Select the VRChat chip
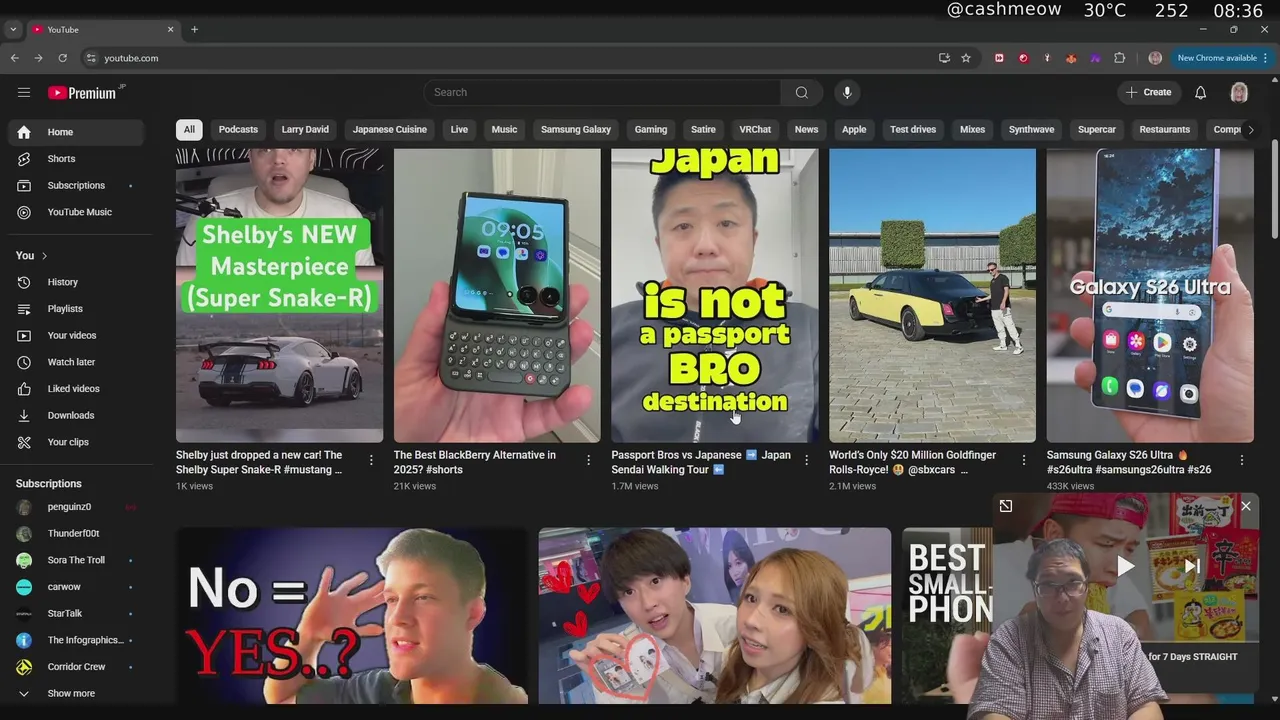Screen dimensions: 1280x720 (x=755, y=129)
